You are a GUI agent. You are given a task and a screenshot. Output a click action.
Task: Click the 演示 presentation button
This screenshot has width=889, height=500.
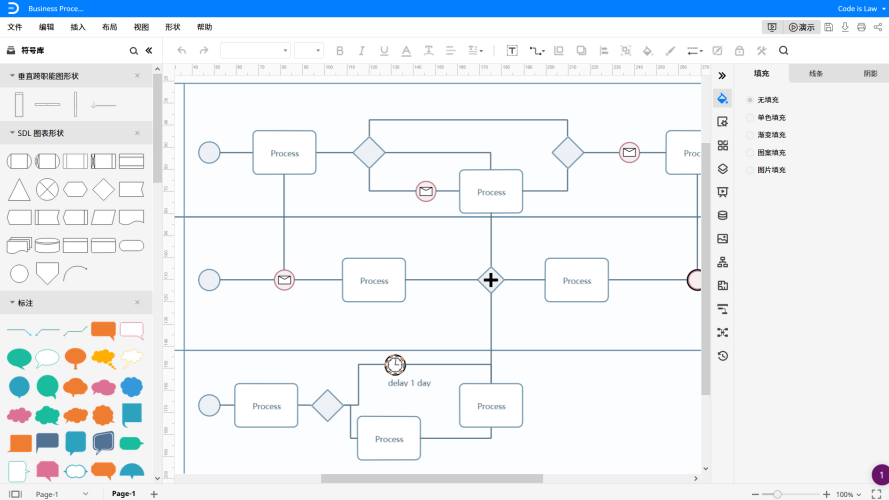[x=801, y=27]
